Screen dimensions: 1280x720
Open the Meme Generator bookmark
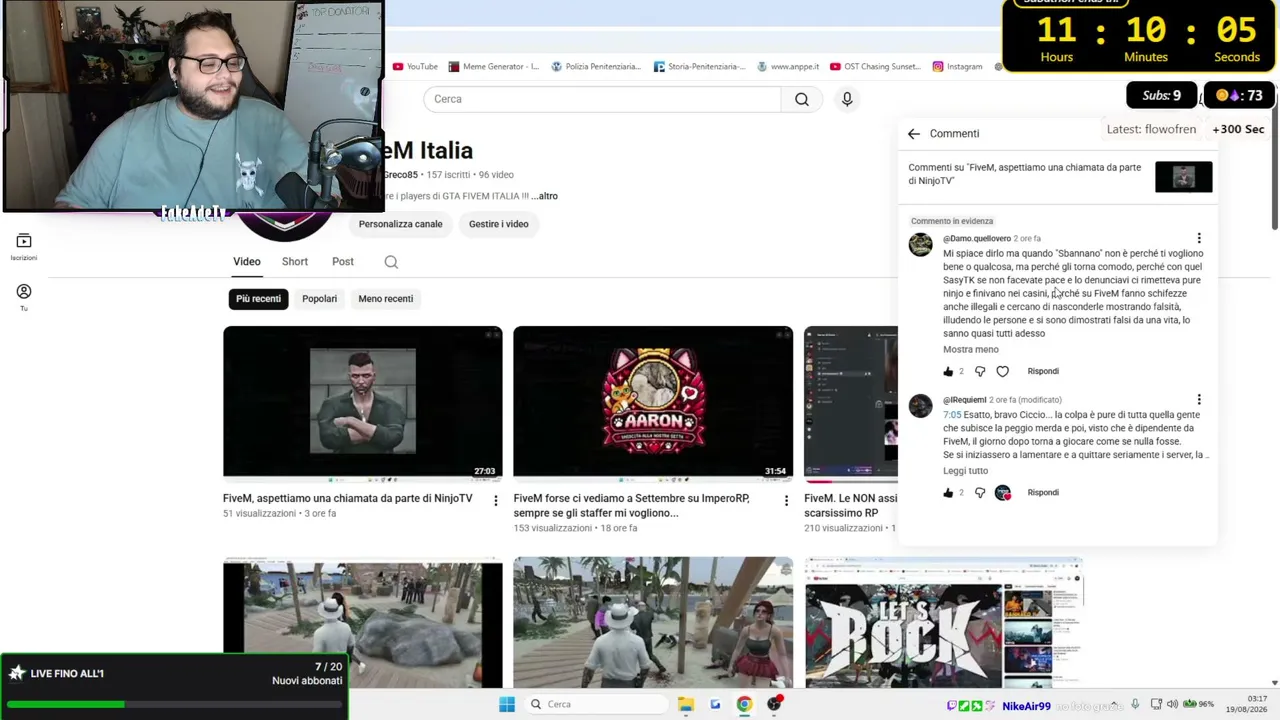click(494, 66)
